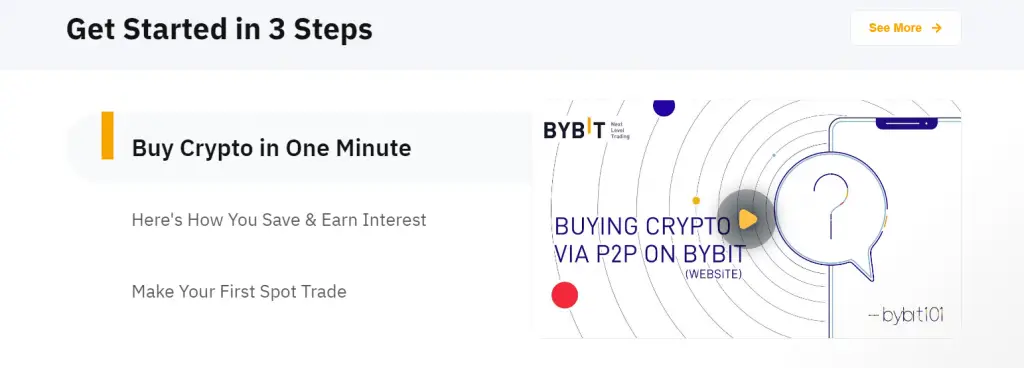Click the small yellow dot on the rings

pos(696,200)
